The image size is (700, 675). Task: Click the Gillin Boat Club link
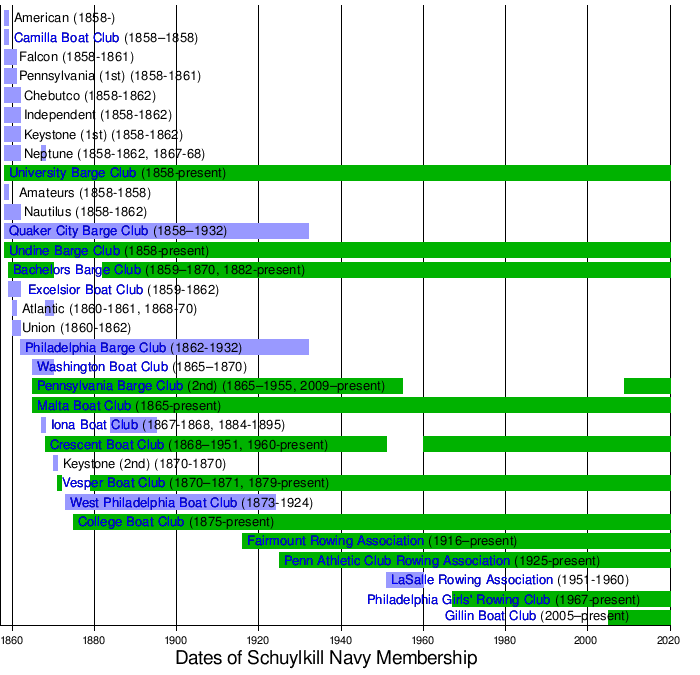click(490, 615)
